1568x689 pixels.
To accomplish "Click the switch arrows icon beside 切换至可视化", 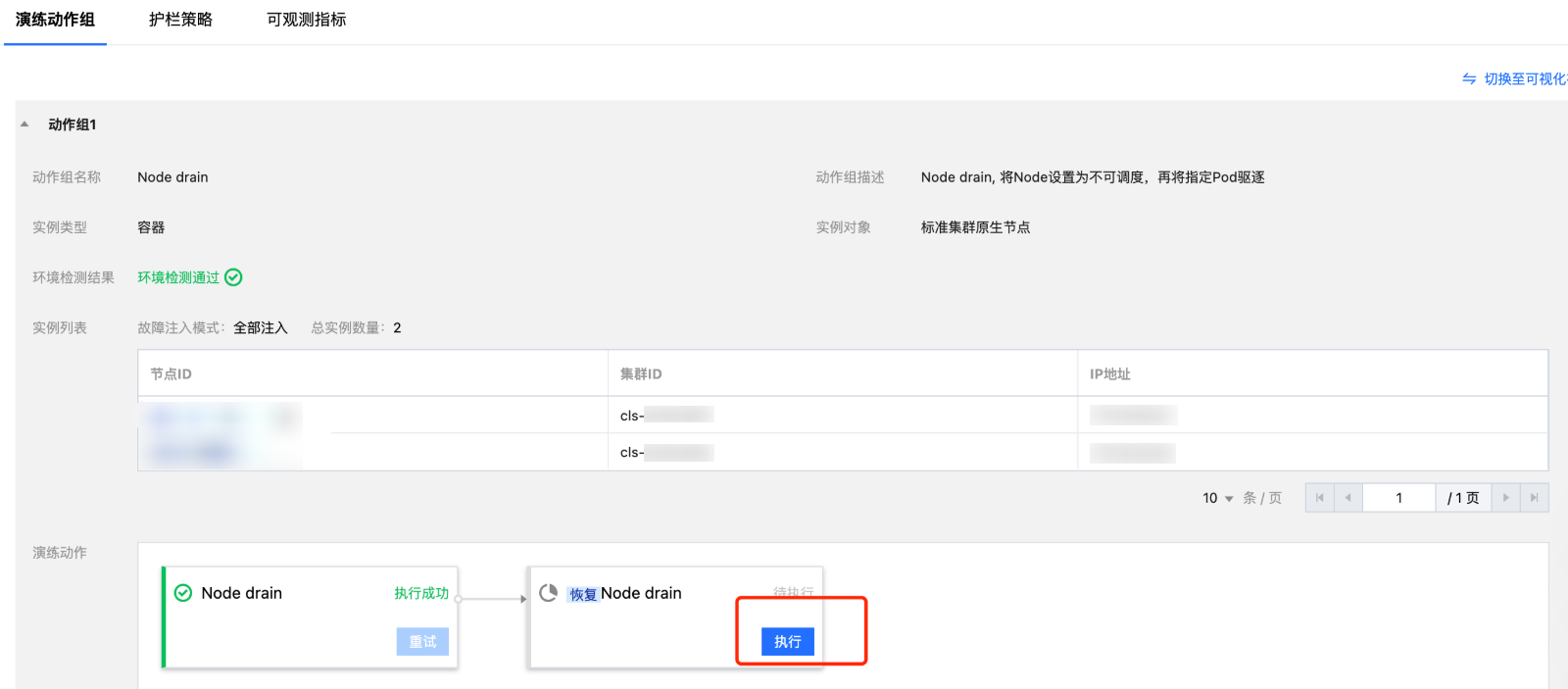I will (x=1469, y=78).
